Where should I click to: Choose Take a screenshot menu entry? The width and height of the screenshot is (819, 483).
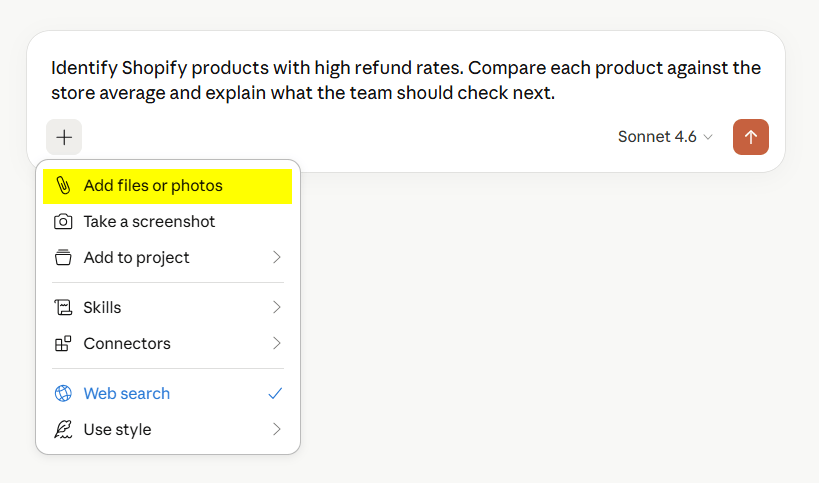point(168,221)
